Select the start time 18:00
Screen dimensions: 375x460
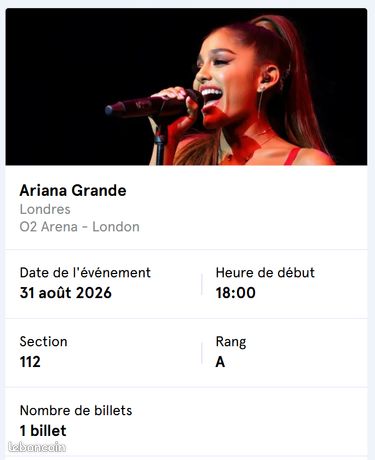(236, 293)
